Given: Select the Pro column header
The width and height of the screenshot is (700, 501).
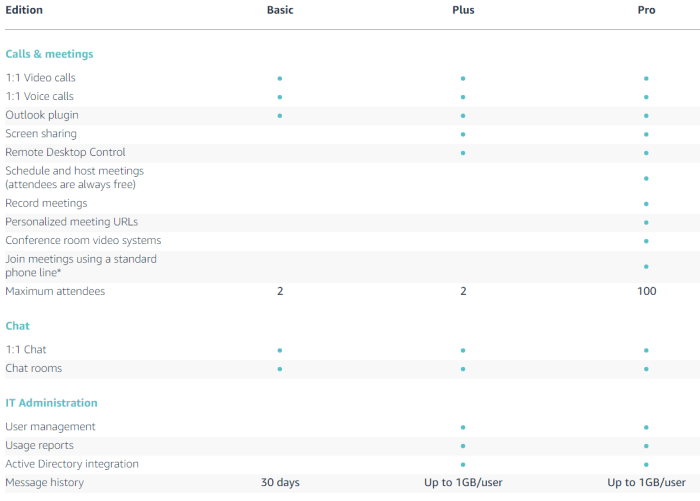Looking at the screenshot, I should [647, 10].
